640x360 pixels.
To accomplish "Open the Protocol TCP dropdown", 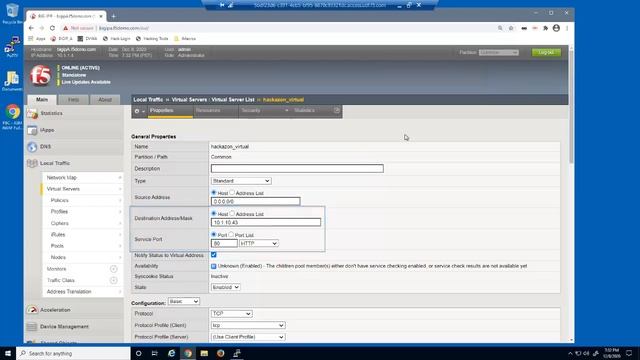I will [231, 314].
